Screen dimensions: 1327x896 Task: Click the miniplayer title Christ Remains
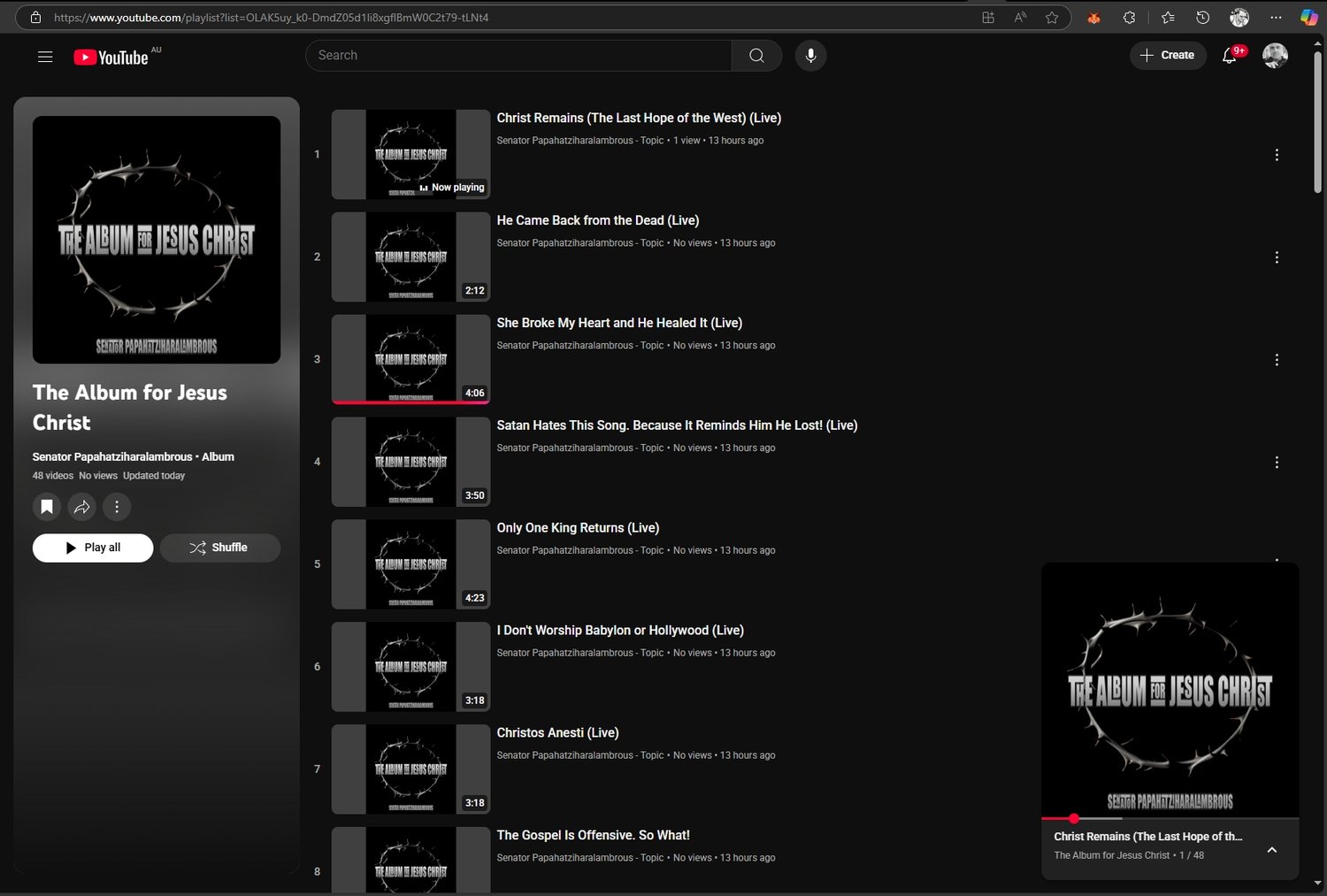pyautogui.click(x=1147, y=837)
